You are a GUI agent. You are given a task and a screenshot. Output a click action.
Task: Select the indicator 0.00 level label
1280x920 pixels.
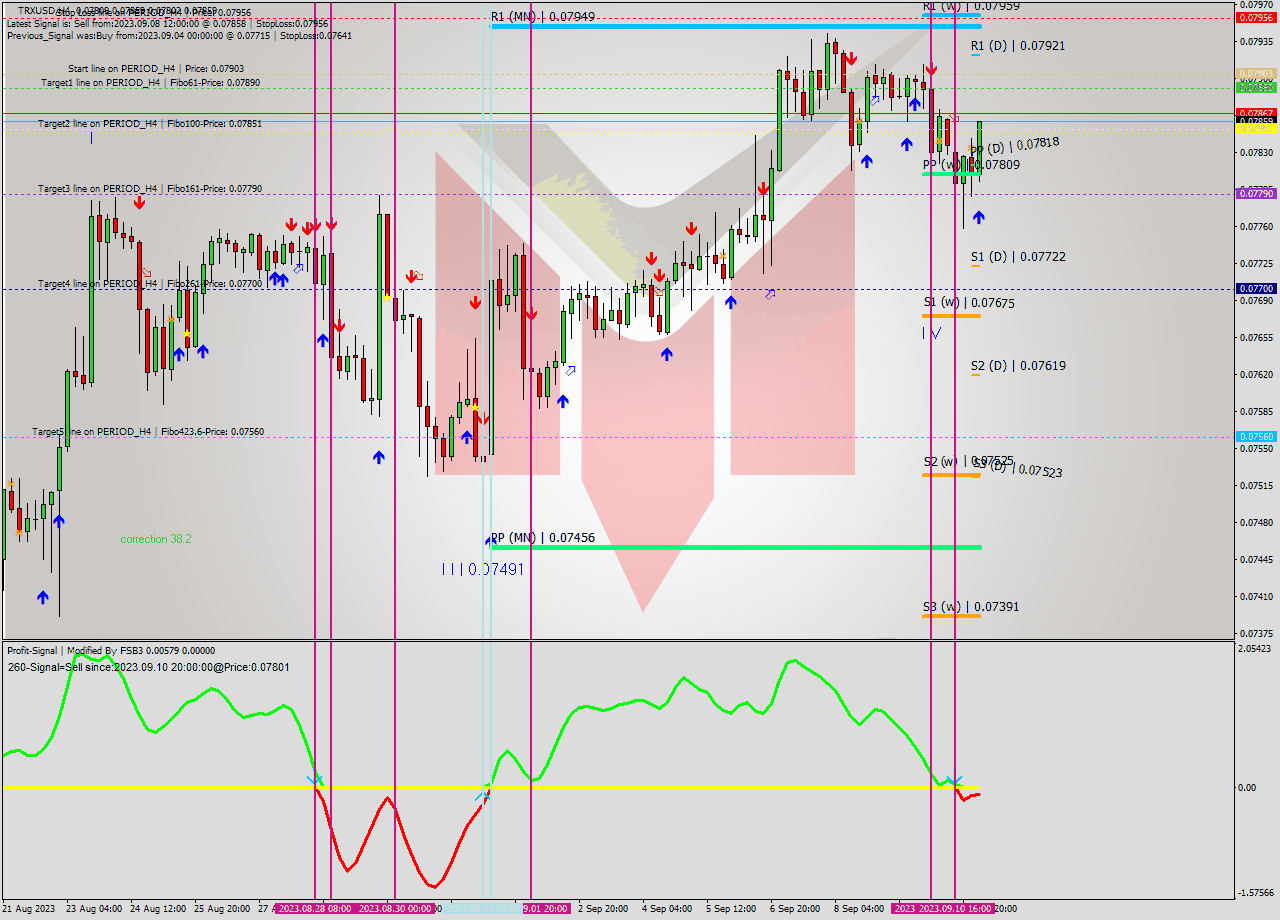(x=1247, y=788)
